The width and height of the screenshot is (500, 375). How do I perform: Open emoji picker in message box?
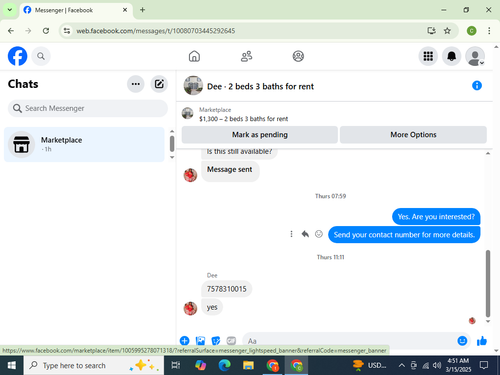click(462, 341)
